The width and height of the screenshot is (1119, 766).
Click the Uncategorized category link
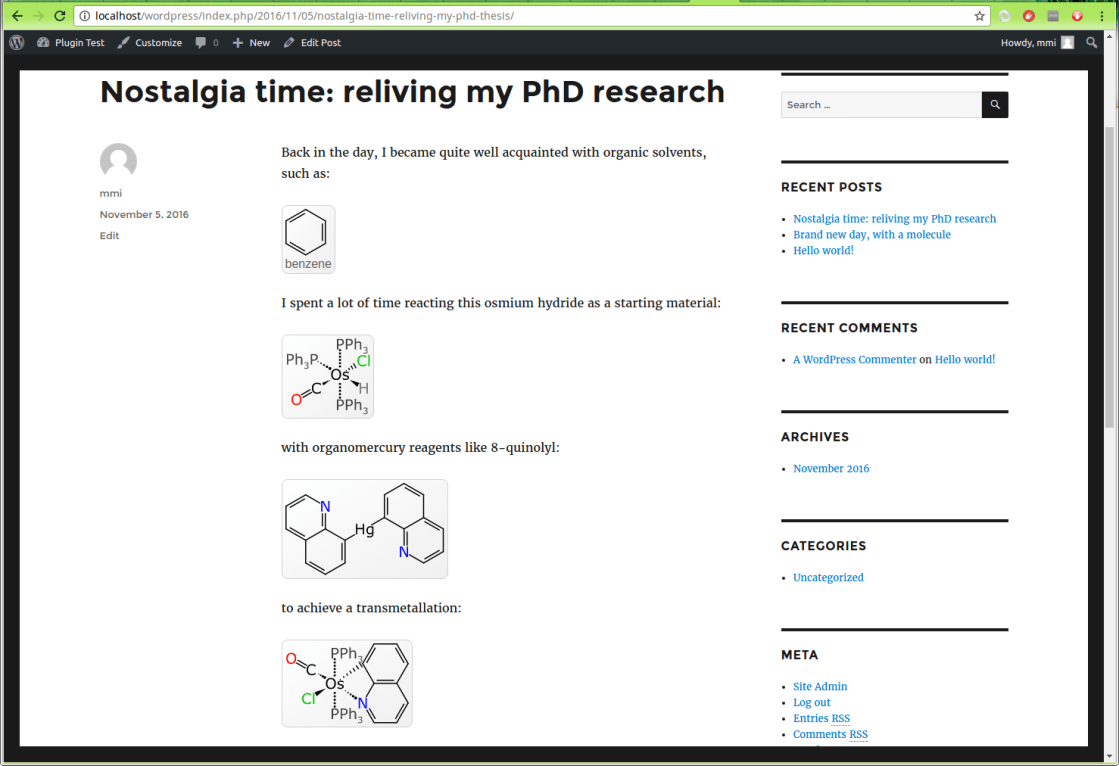tap(828, 578)
